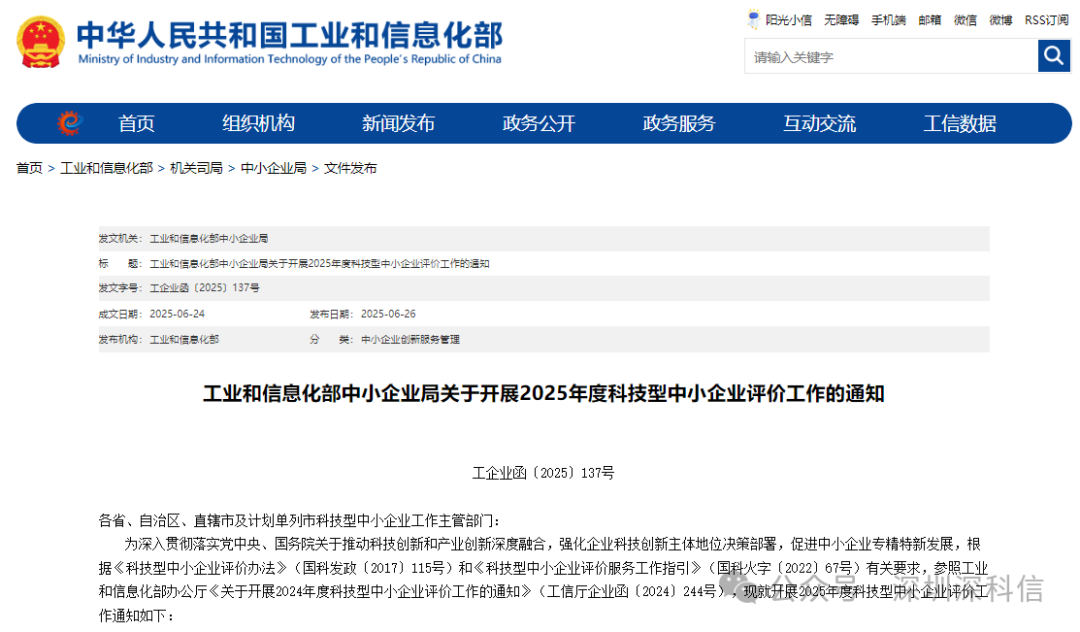Subscribe via the RSS订阅 link

1047,20
